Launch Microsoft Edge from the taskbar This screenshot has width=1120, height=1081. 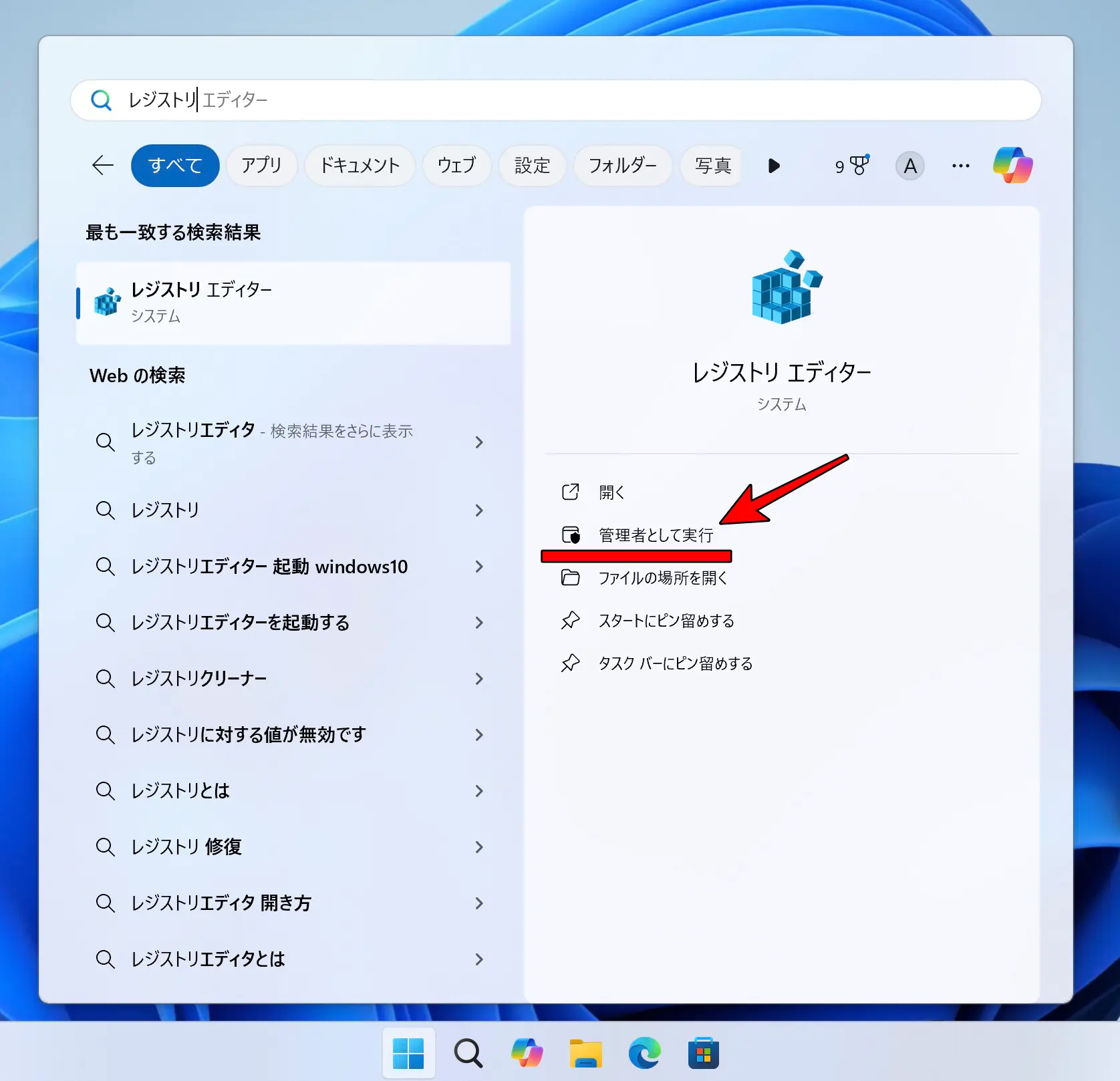[x=645, y=1052]
